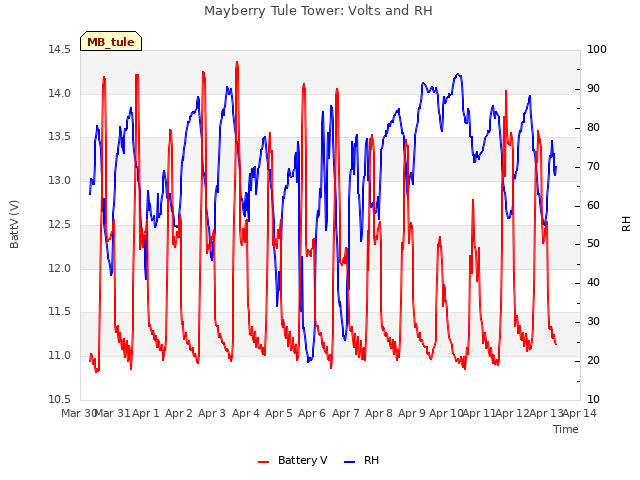Click the 13.5 voltage axis value

point(60,137)
